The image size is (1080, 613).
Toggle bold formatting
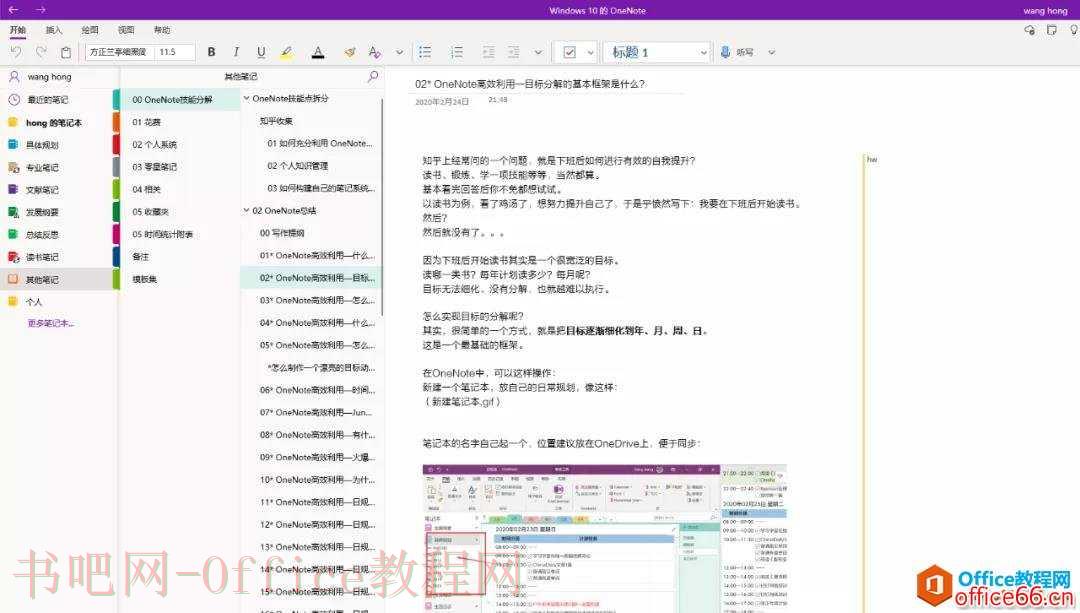[x=211, y=52]
